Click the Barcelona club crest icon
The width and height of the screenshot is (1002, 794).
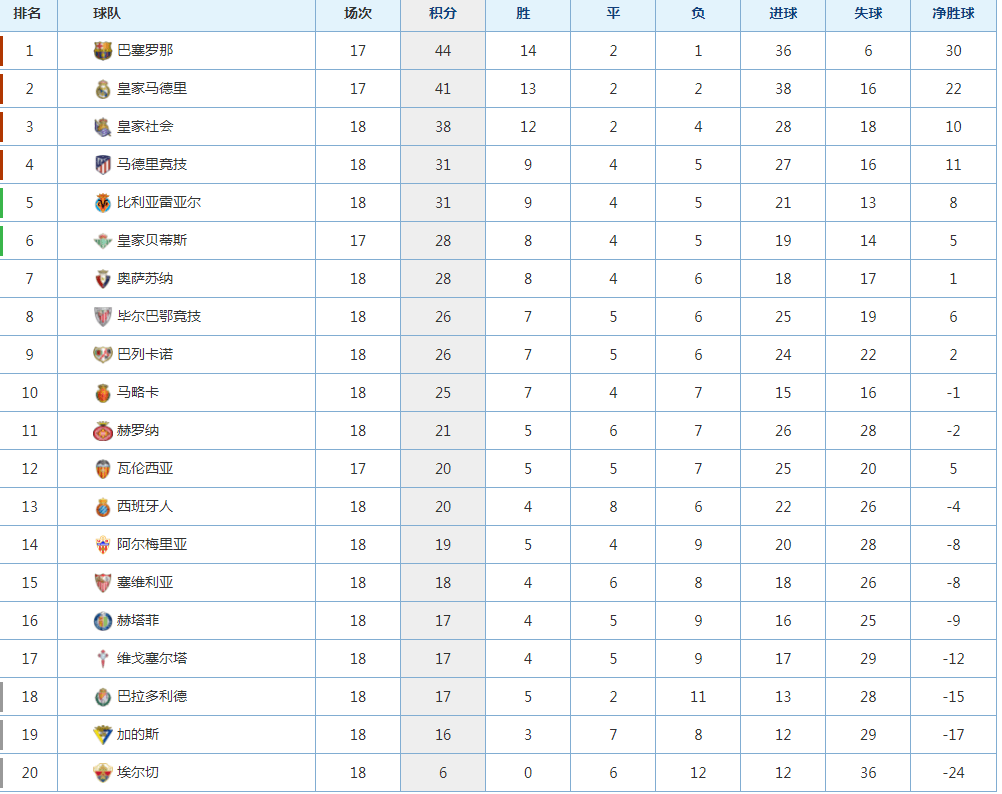[102, 50]
